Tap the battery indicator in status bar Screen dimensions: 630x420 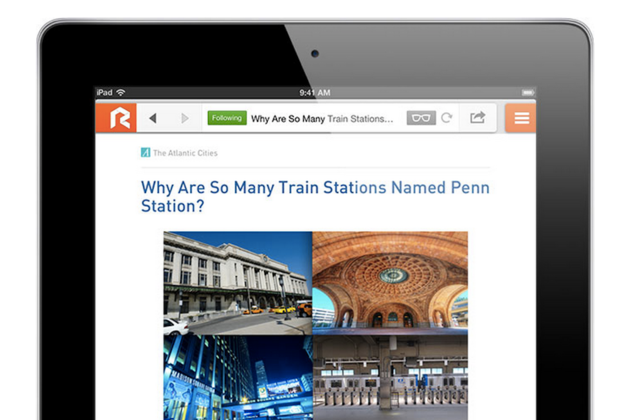coord(524,92)
